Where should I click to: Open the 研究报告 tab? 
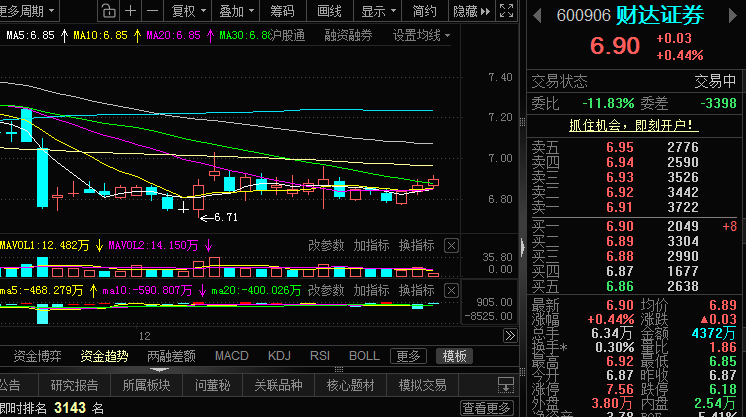pos(74,385)
